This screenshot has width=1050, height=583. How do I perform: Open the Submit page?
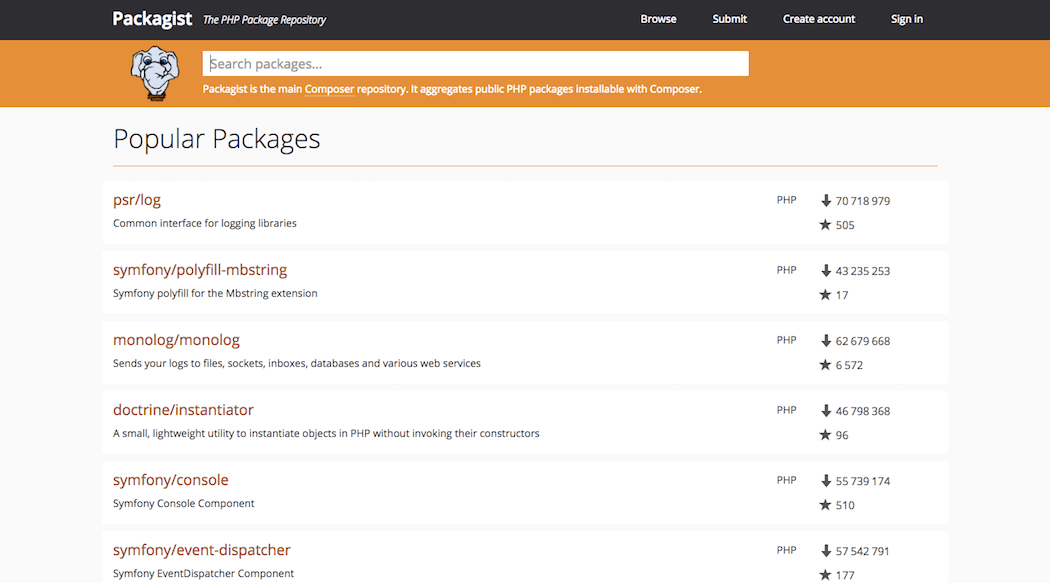(729, 19)
